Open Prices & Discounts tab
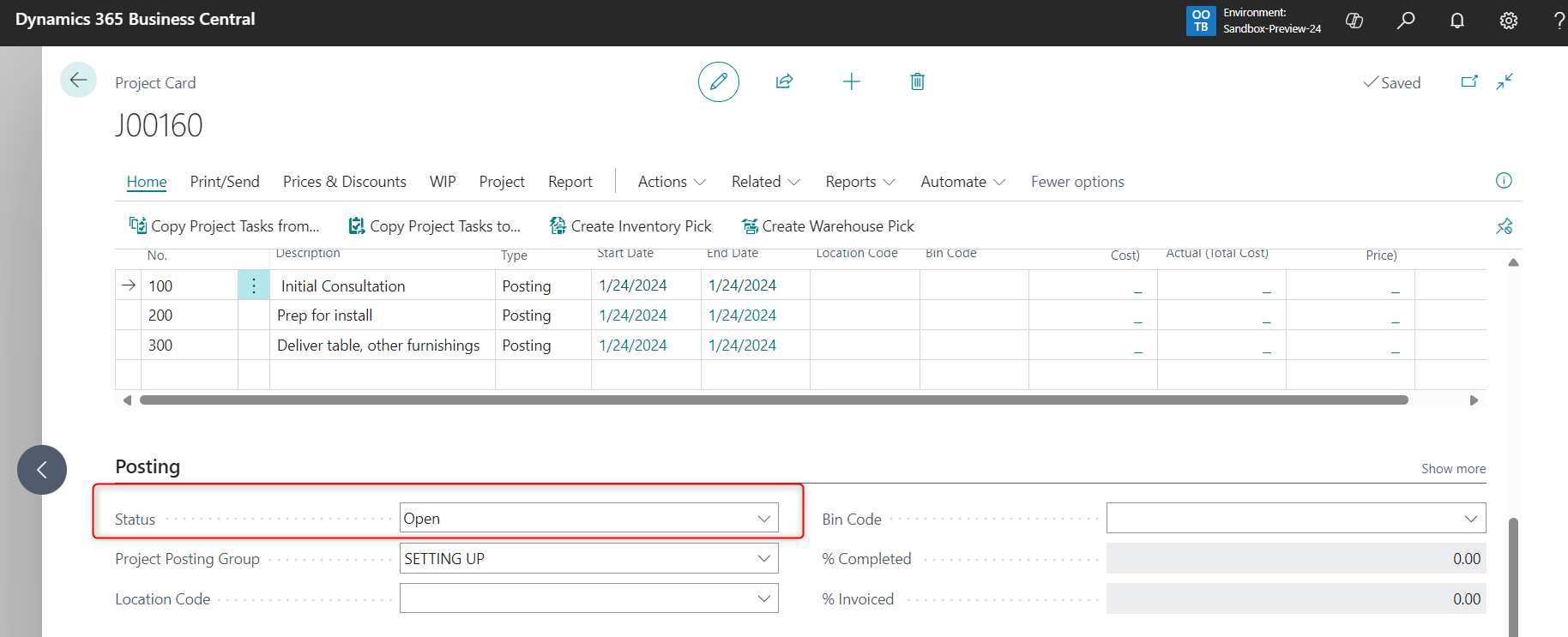 345,182
